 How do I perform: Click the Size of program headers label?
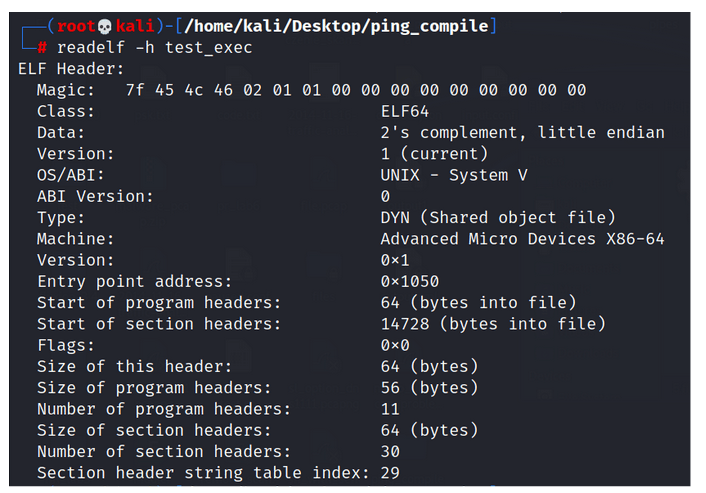tap(154, 388)
